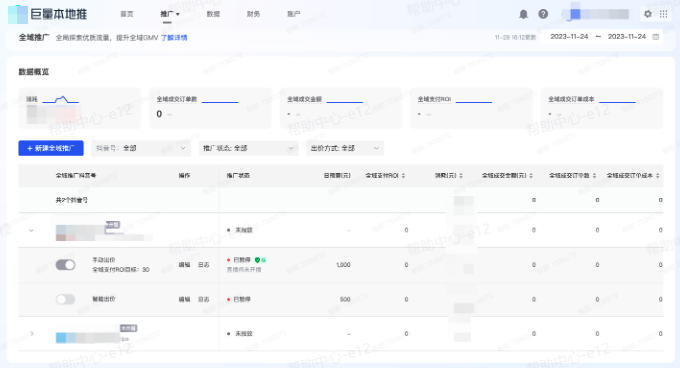Screen dimensions: 680x368
Task: Open the 推广状态 filter dropdown
Action: (x=248, y=148)
